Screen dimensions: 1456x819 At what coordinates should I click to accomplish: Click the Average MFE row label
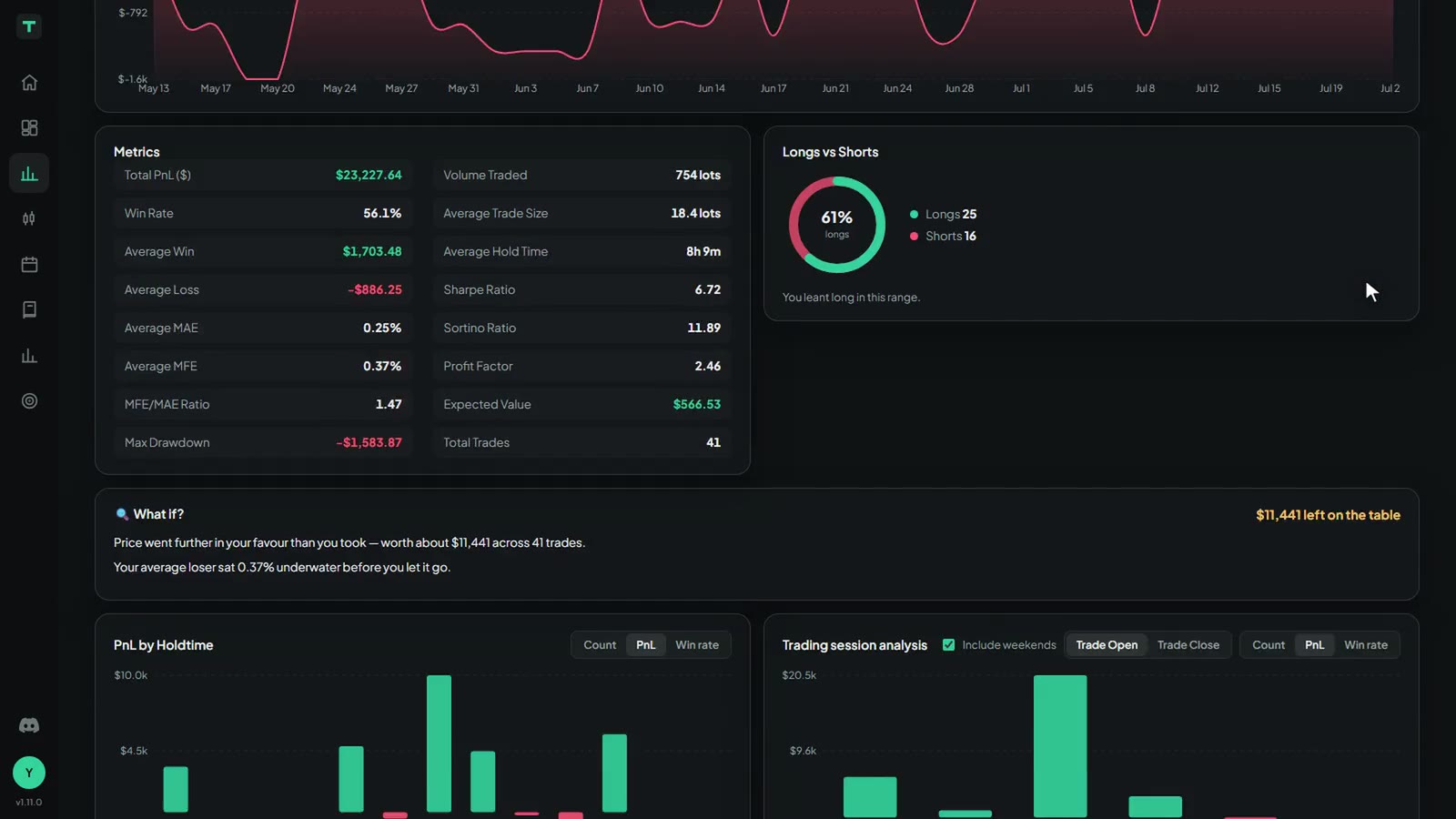(160, 366)
